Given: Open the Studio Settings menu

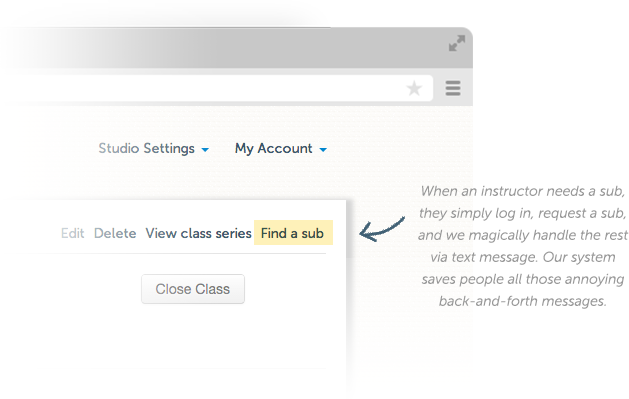Looking at the screenshot, I should [146, 148].
